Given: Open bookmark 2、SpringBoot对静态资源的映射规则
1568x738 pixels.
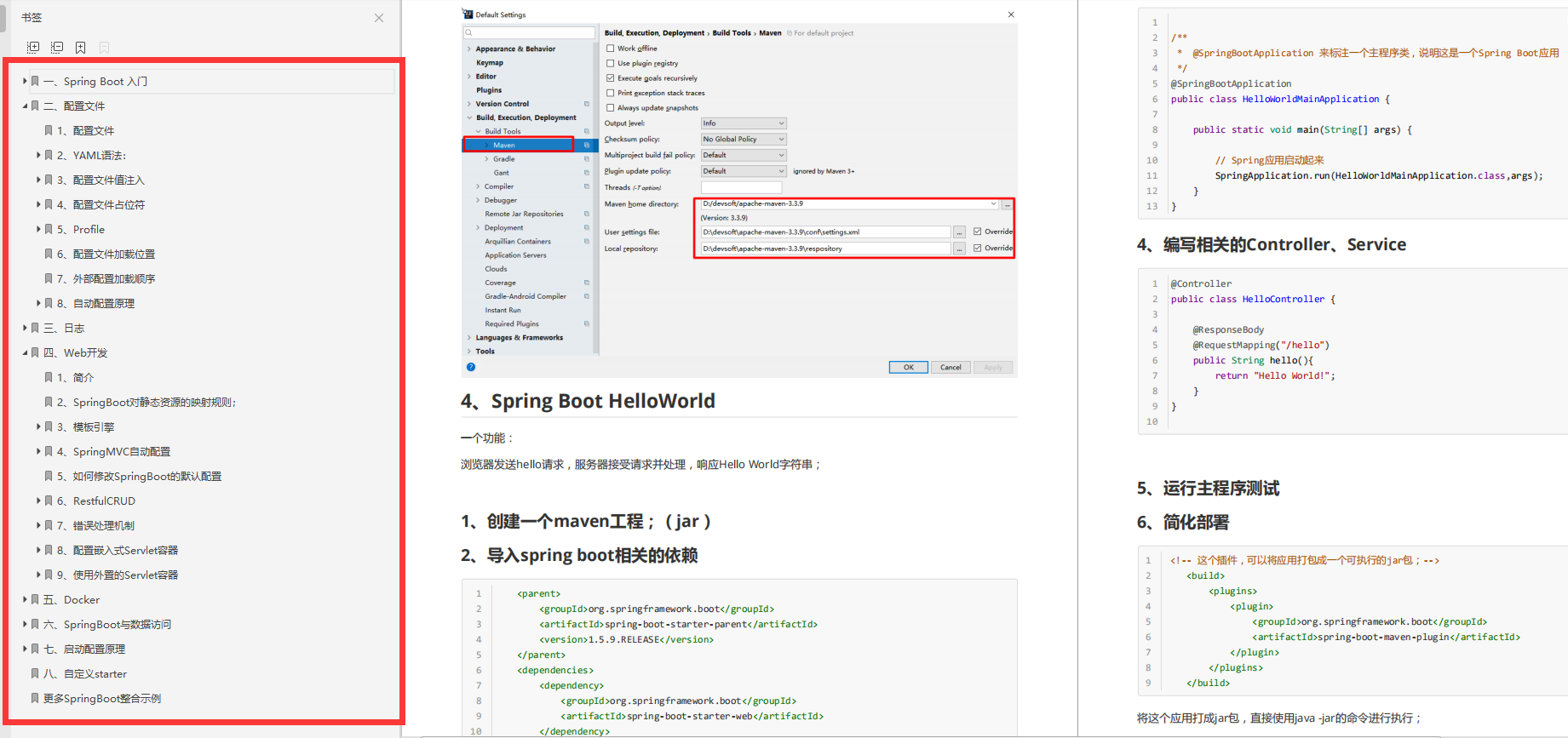Looking at the screenshot, I should coord(146,403).
